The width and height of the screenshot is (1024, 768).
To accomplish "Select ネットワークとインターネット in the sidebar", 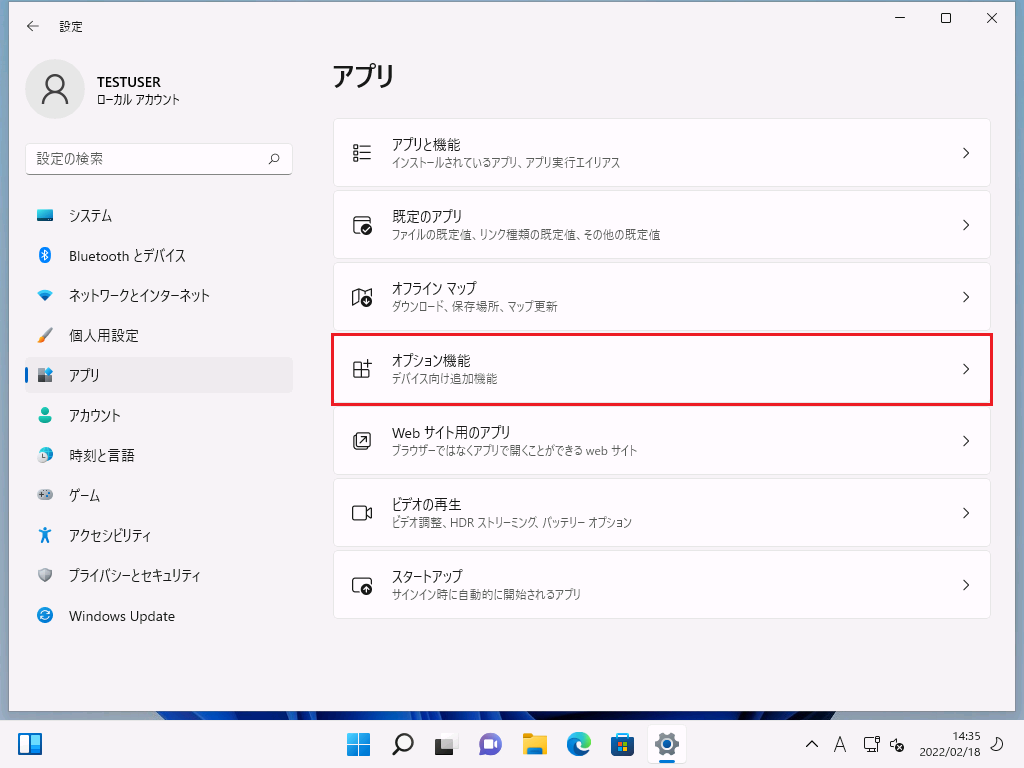I will click(139, 296).
